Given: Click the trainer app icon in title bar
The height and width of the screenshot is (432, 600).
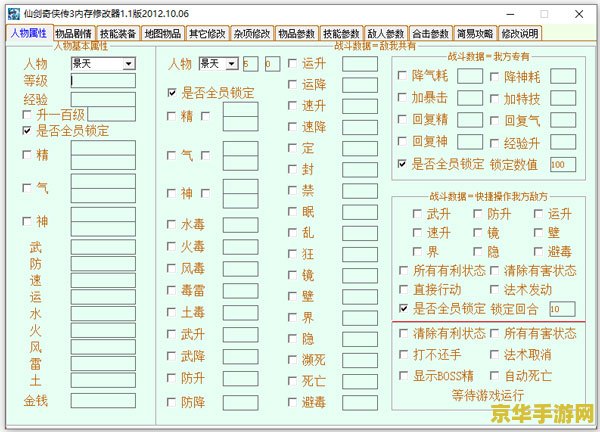Looking at the screenshot, I should click(14, 14).
